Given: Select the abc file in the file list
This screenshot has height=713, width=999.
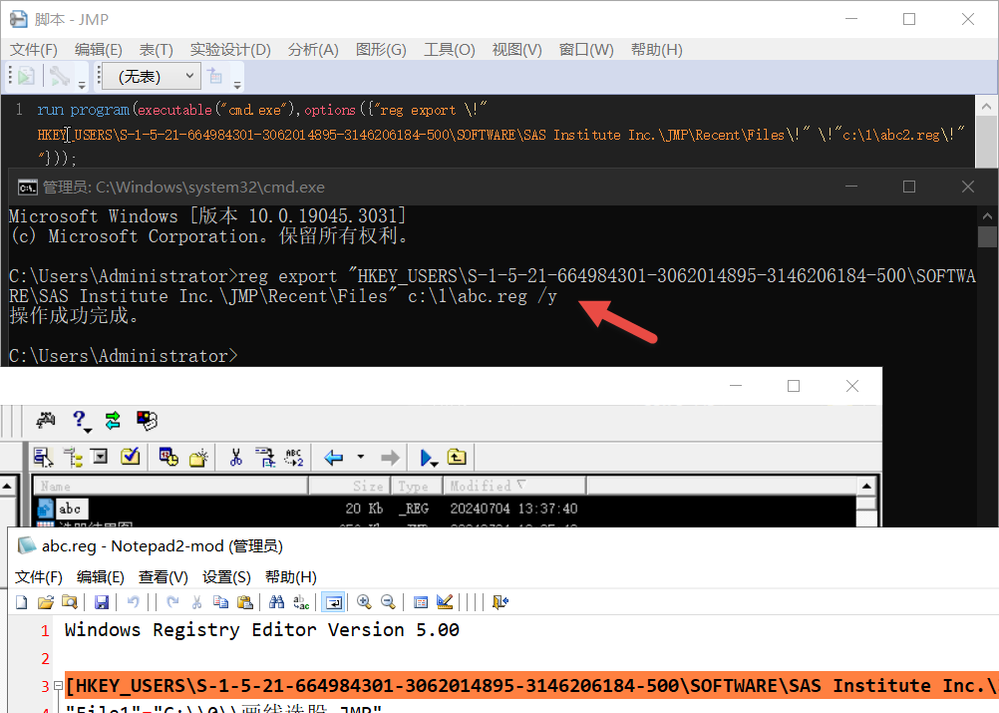Looking at the screenshot, I should click(69, 508).
